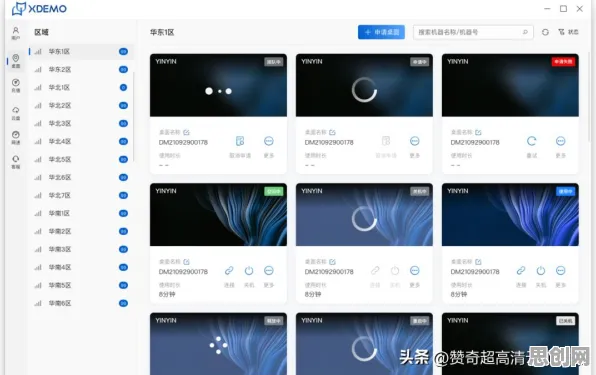The image size is (596, 375).
Task: Open 更多 on the blue-badge card
Action: point(561,271)
